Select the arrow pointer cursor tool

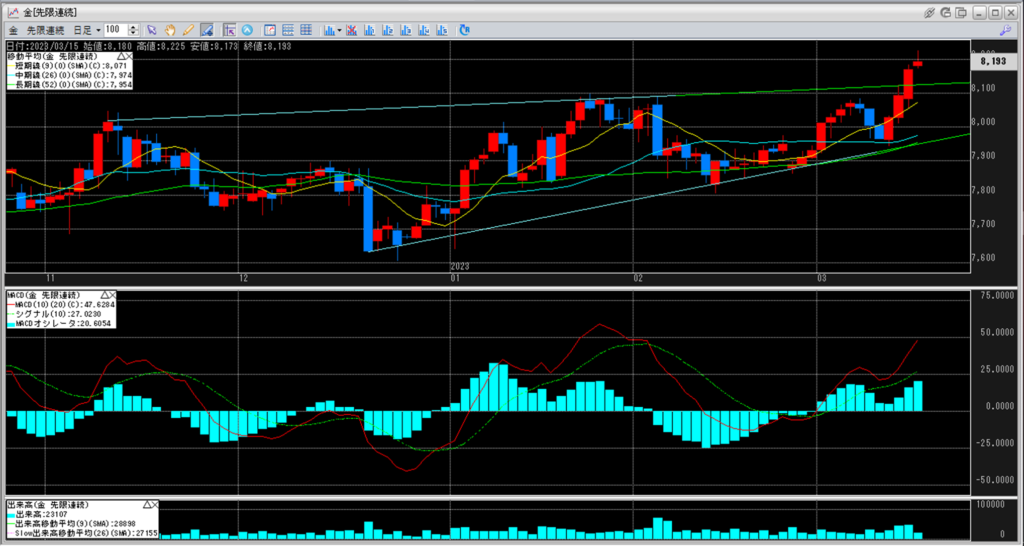click(152, 30)
